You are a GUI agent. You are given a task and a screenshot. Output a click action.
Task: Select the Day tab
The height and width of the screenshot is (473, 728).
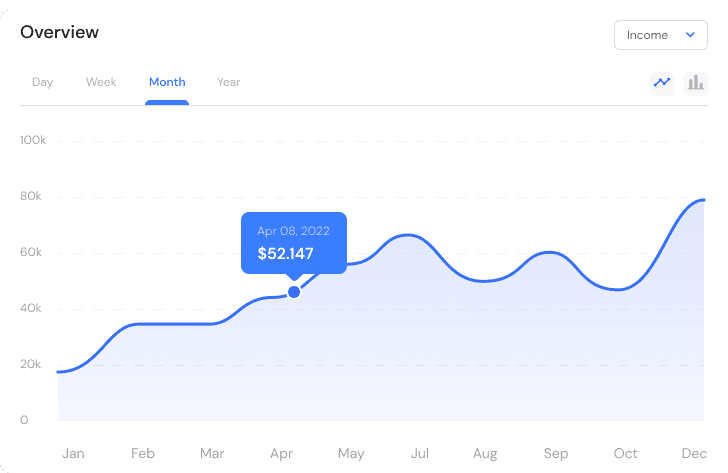[42, 82]
